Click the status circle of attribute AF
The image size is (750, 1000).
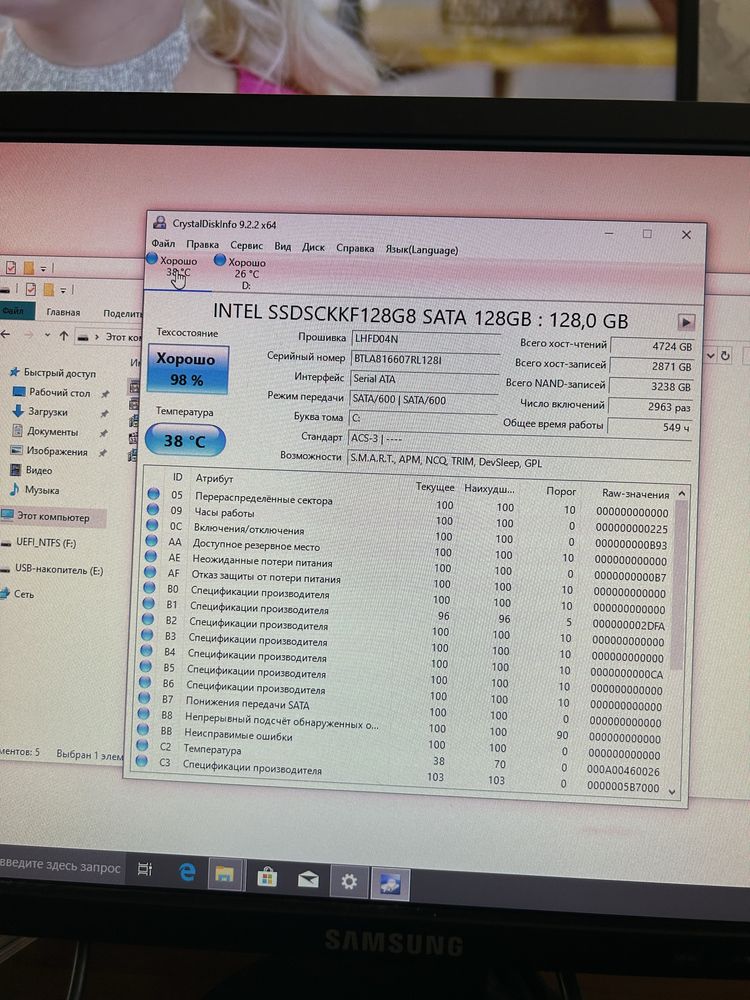150,572
